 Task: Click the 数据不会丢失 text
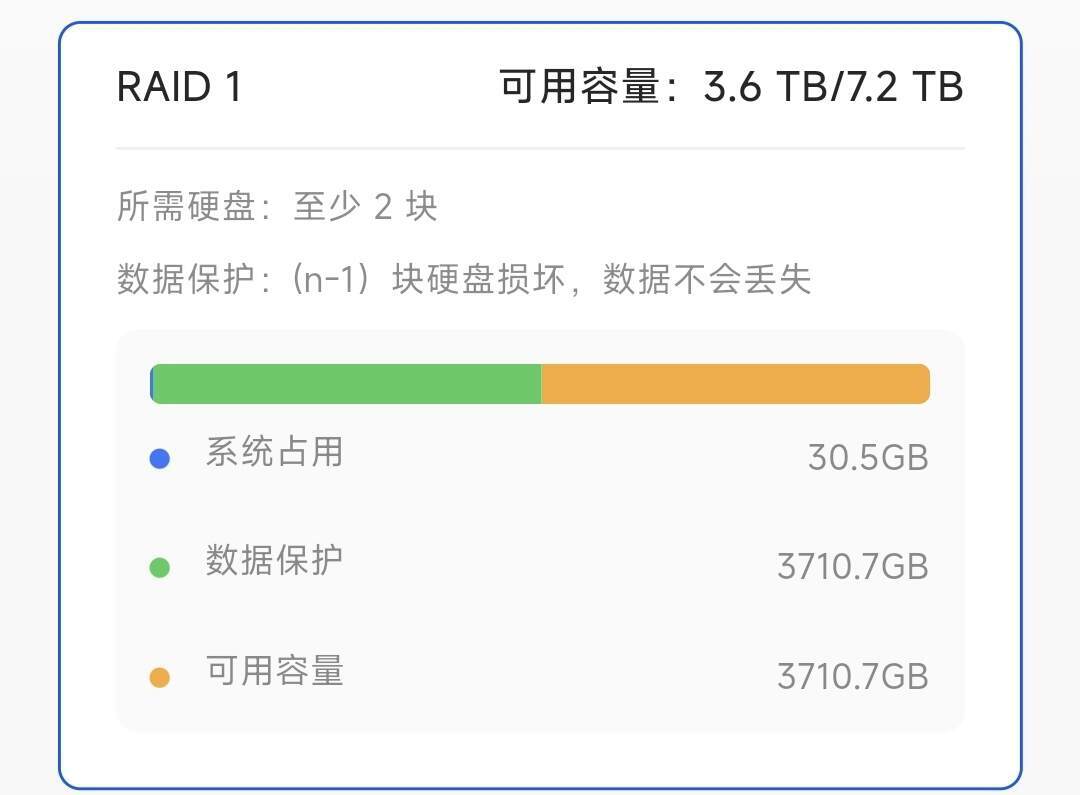(706, 280)
